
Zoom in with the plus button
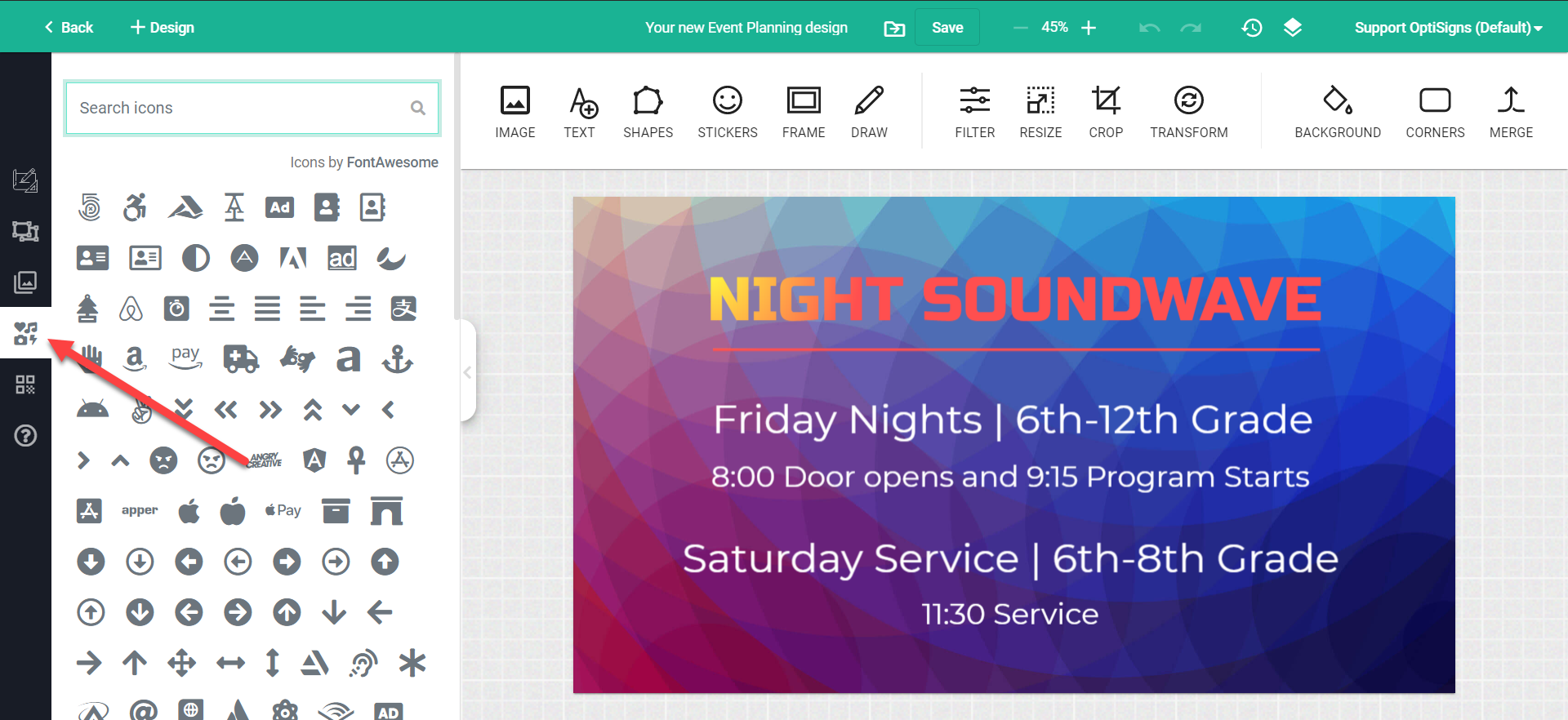1088,28
